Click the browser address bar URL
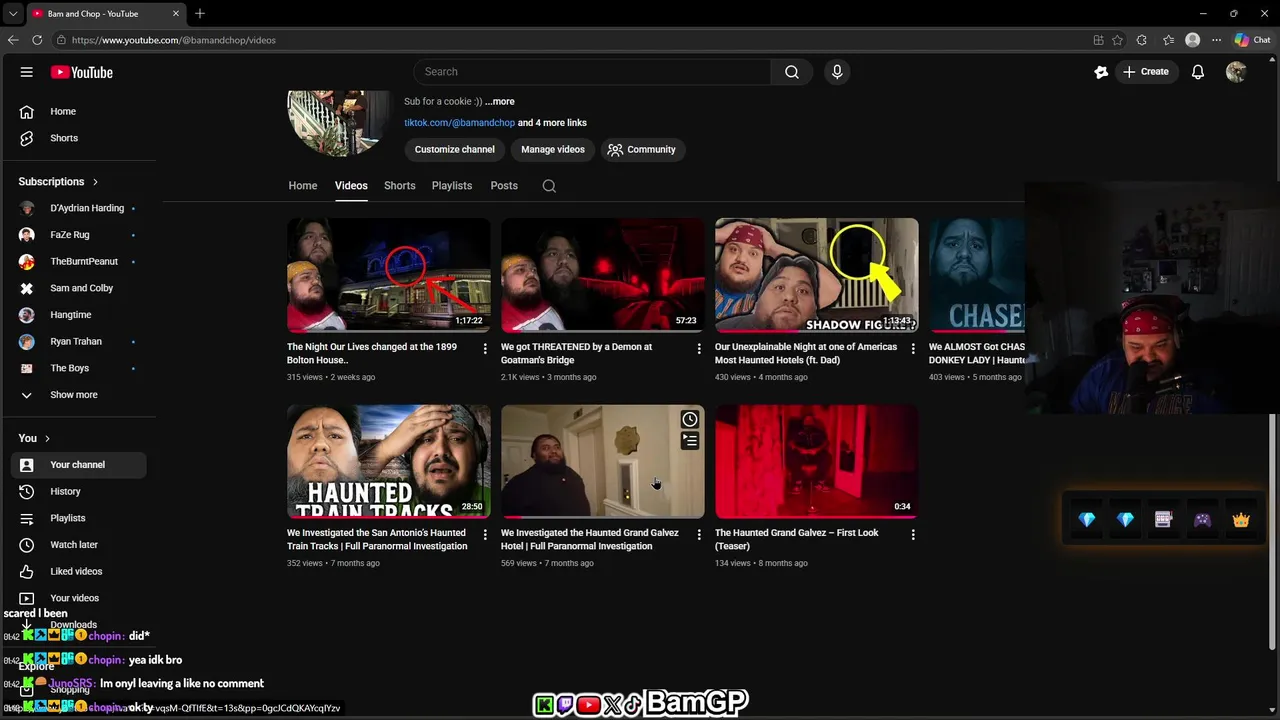Screen dimensions: 1280x720 point(174,40)
